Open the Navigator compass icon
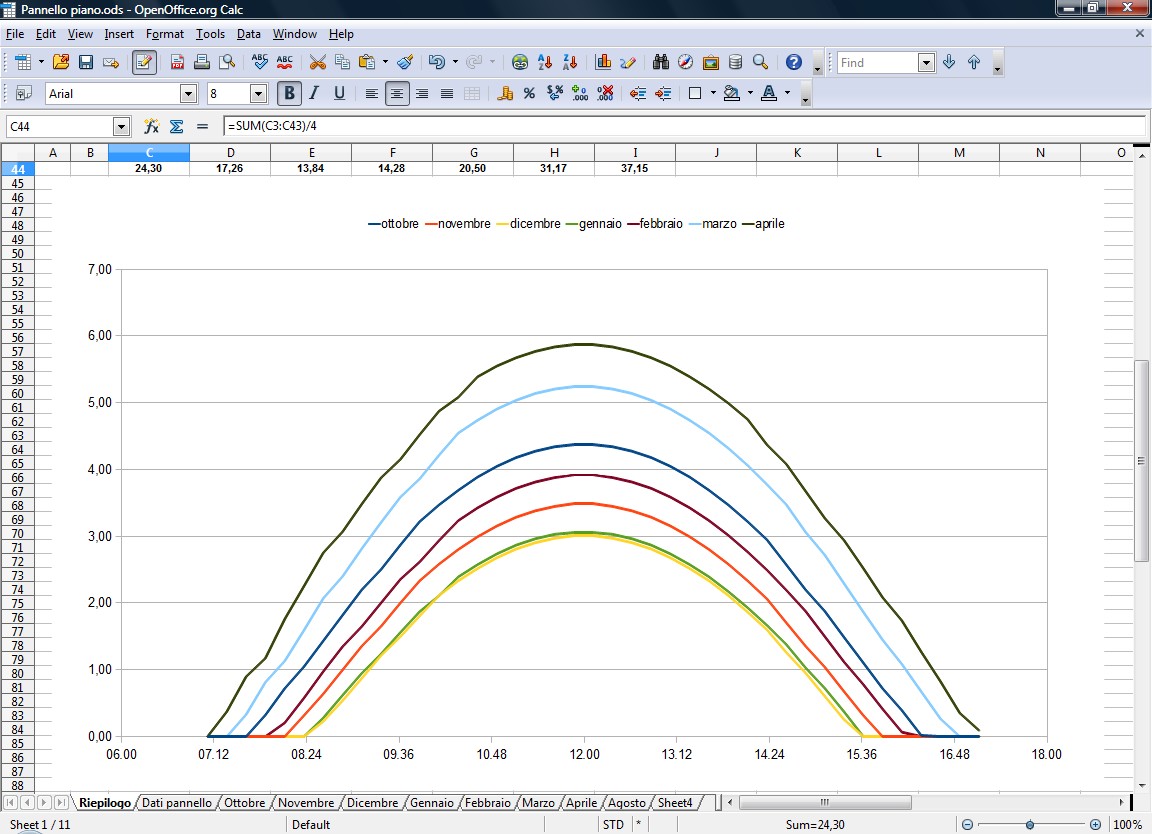 (x=685, y=62)
